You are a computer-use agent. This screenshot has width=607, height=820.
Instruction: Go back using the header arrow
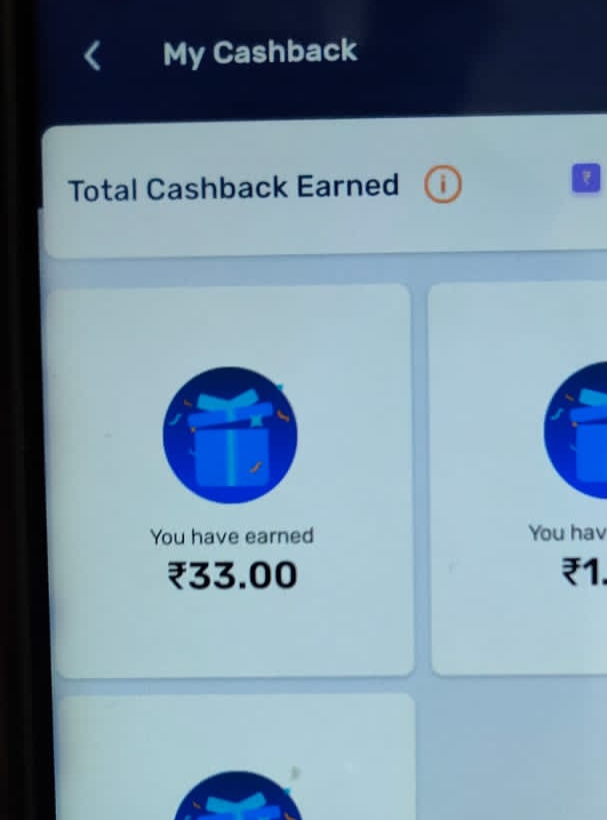(93, 56)
